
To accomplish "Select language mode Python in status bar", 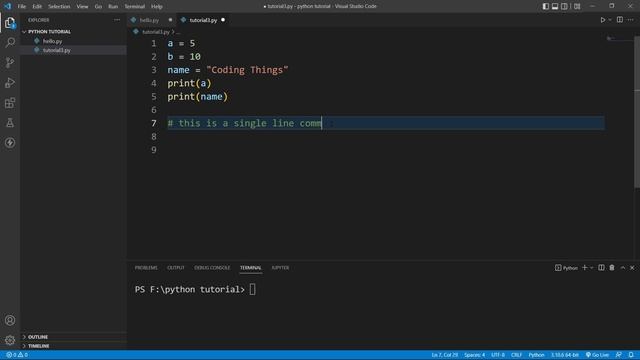I will tap(536, 355).
